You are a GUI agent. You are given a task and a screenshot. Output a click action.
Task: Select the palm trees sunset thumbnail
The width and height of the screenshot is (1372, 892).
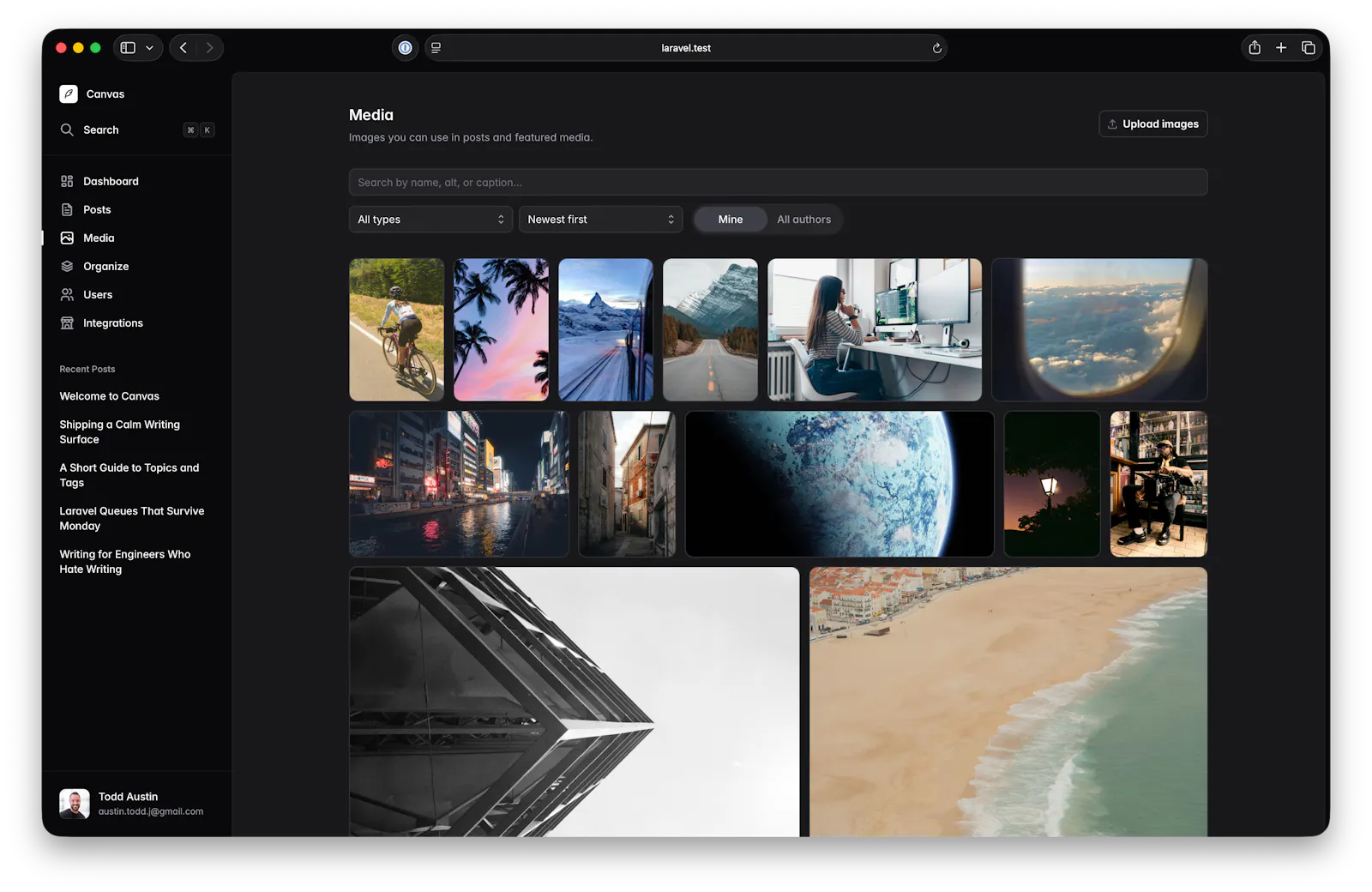tap(501, 330)
